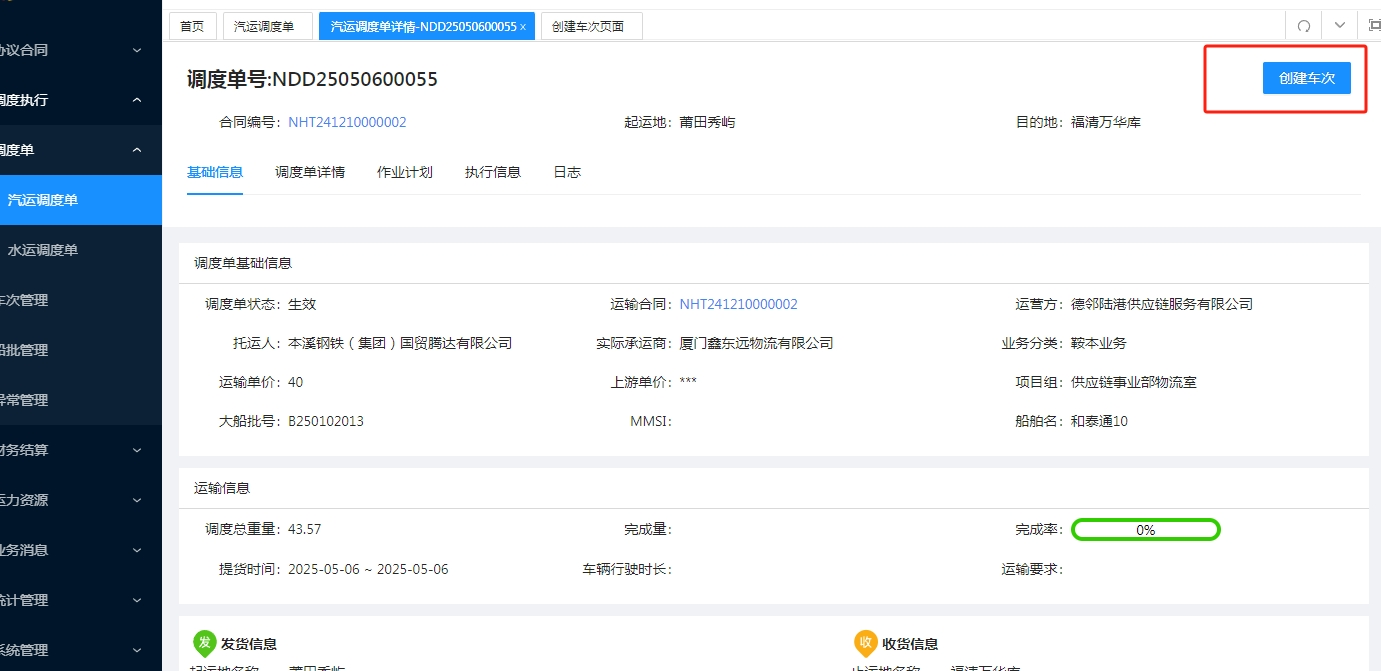The image size is (1381, 671).
Task: Open the 日志 tab
Action: tap(567, 172)
